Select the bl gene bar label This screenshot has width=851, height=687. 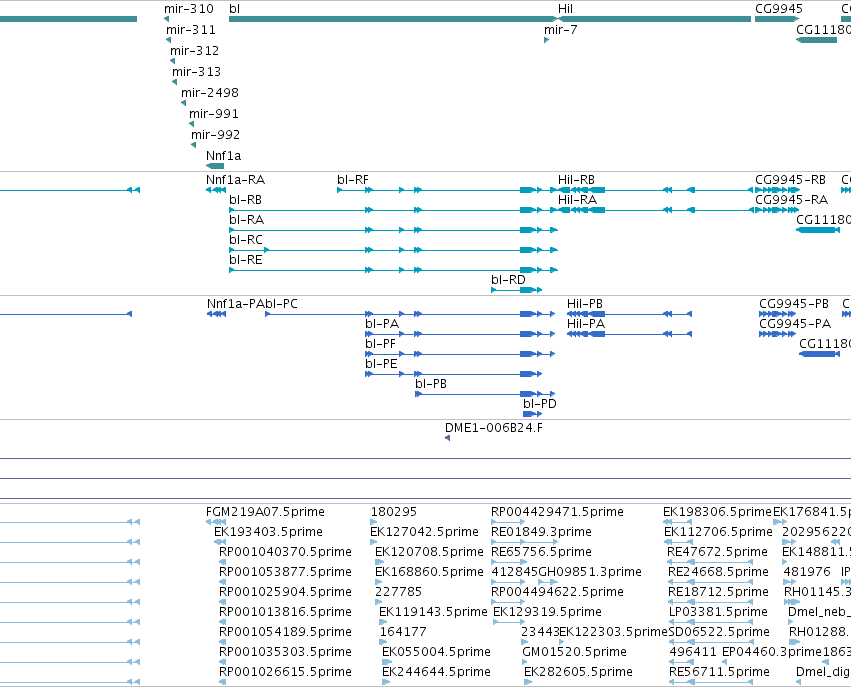[x=234, y=9]
